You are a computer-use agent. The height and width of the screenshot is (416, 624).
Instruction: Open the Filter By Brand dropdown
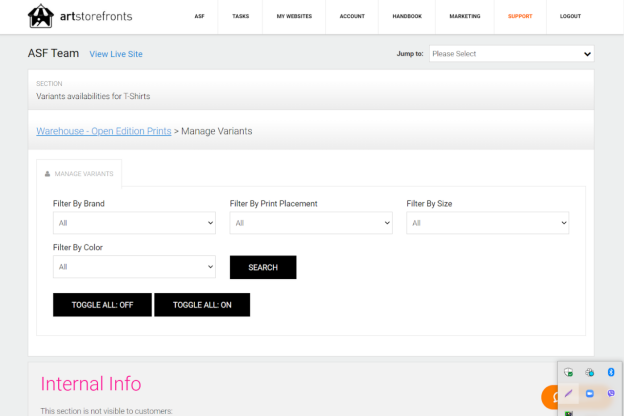coord(134,223)
